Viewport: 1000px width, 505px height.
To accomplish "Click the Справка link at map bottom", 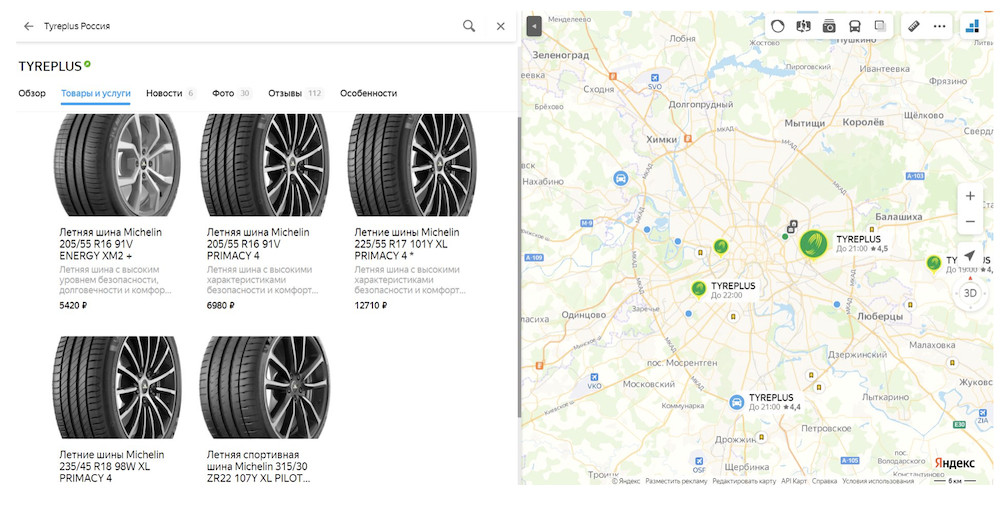I will pyautogui.click(x=824, y=481).
